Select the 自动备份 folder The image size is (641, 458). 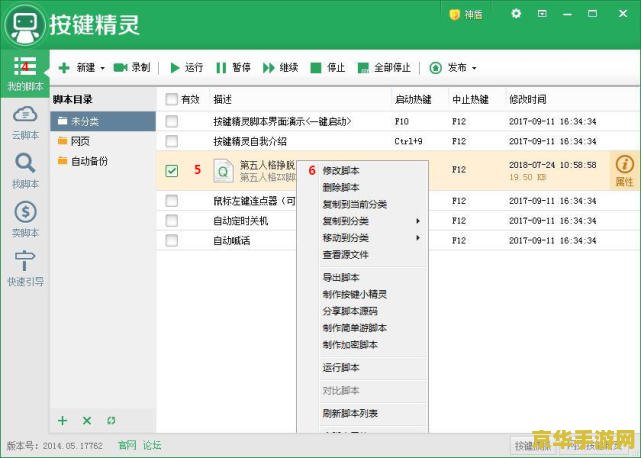(x=103, y=161)
